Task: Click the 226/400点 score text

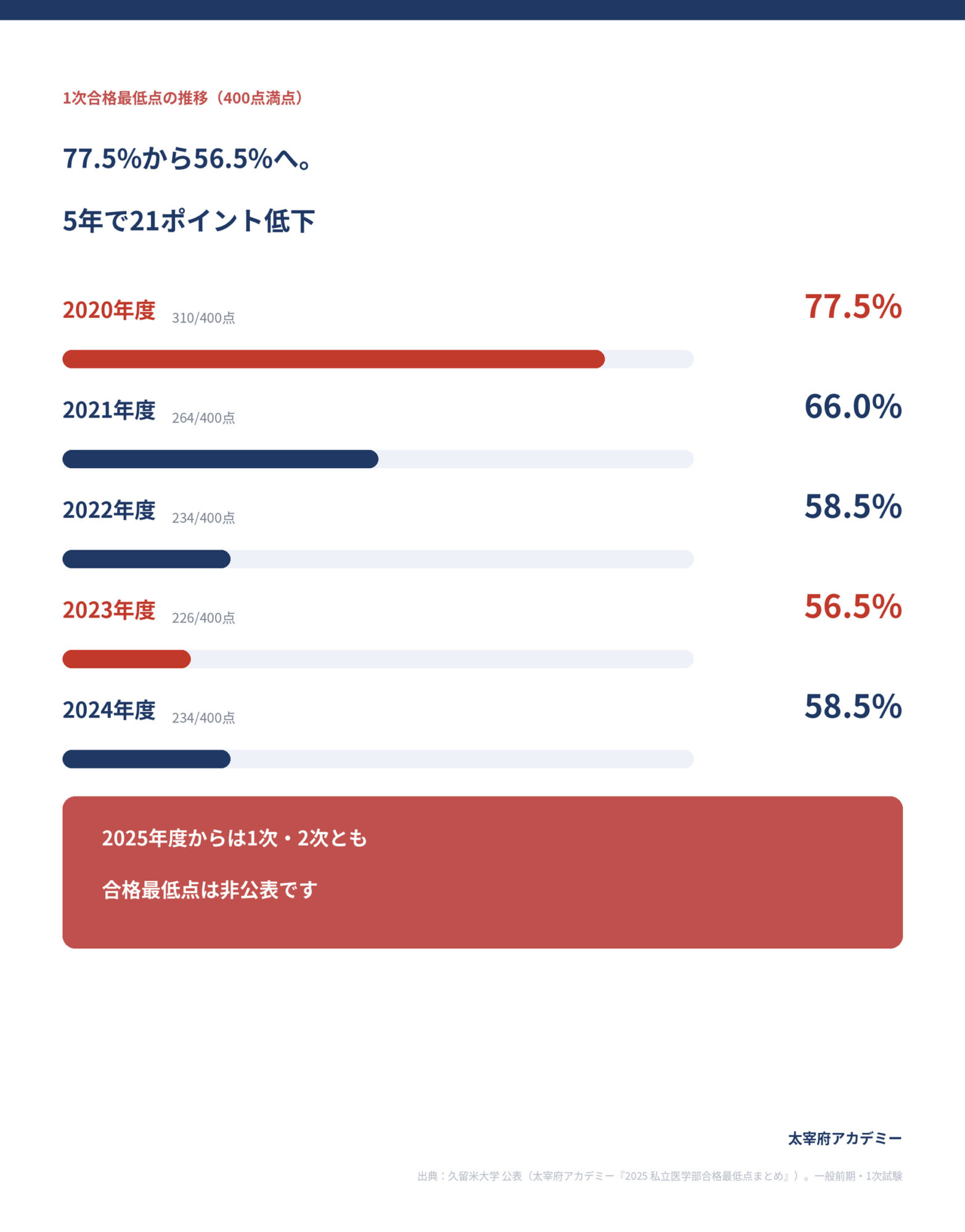Action: 203,618
